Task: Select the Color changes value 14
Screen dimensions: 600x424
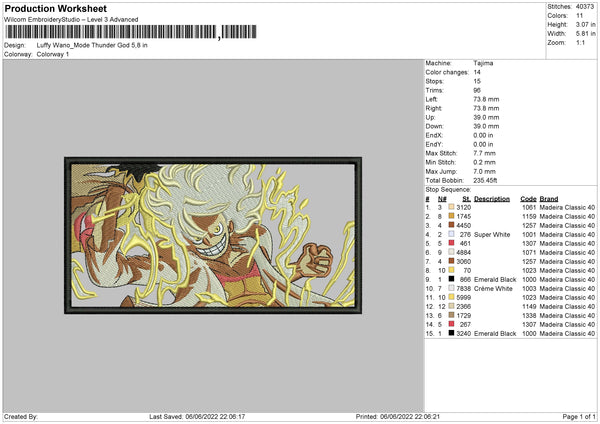Action: (x=477, y=72)
